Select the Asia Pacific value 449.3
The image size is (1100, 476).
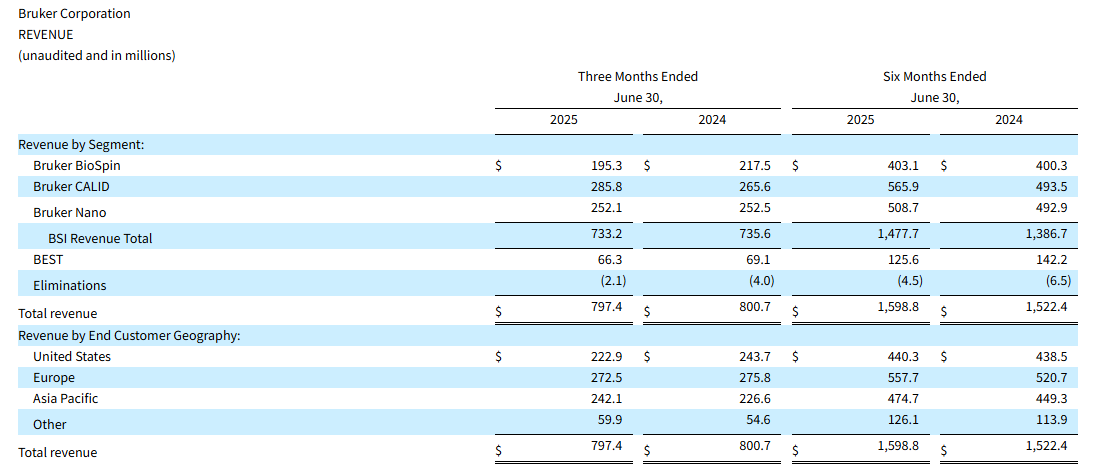(1052, 399)
